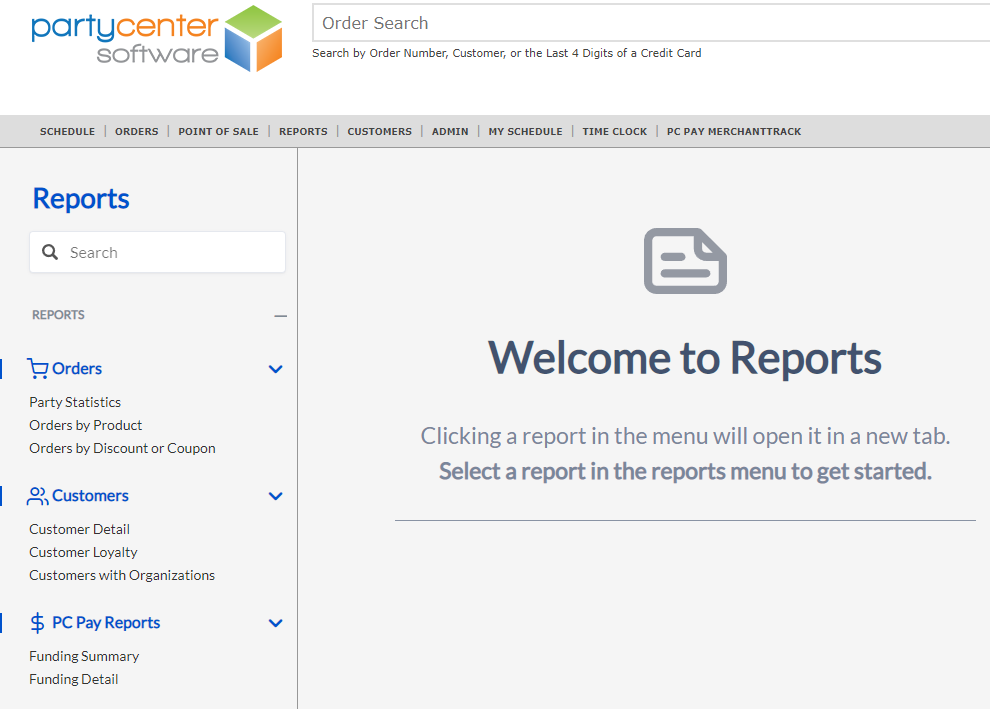Click the magnifier icon in reports search

click(x=50, y=253)
